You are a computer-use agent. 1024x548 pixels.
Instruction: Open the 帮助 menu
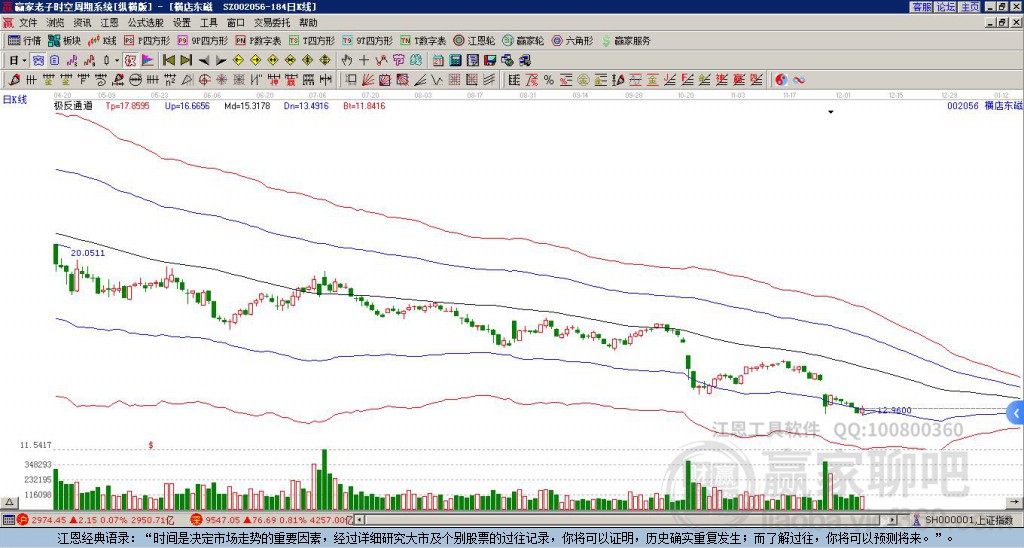pyautogui.click(x=308, y=23)
